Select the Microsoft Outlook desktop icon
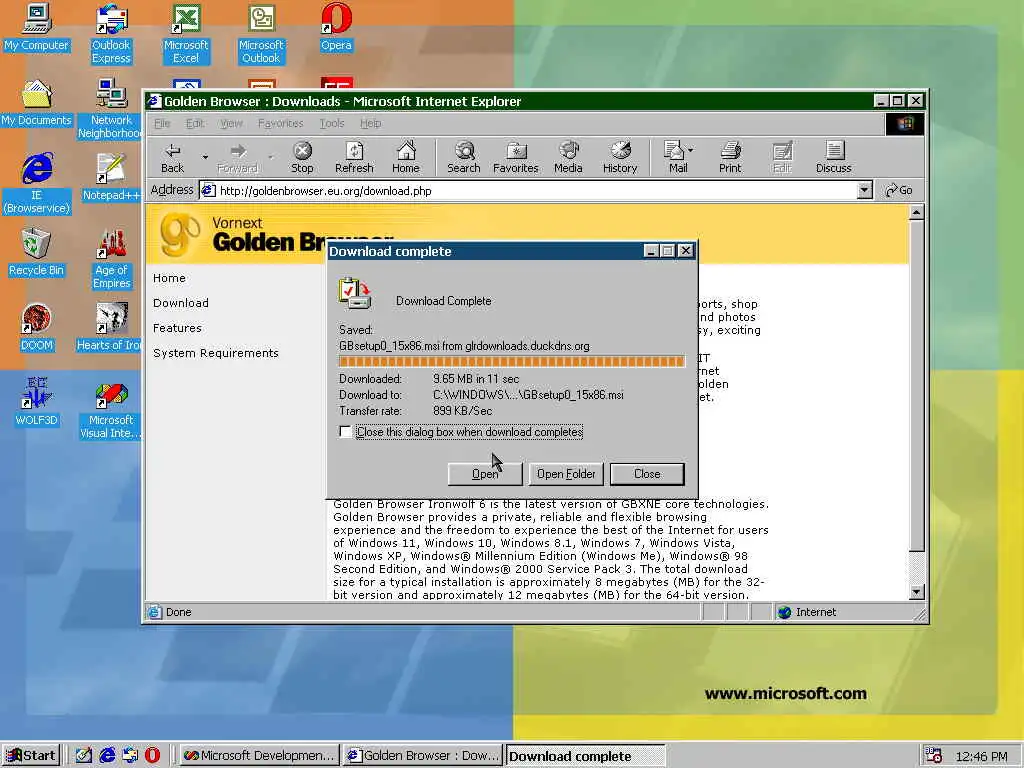Viewport: 1024px width, 768px height. (261, 34)
